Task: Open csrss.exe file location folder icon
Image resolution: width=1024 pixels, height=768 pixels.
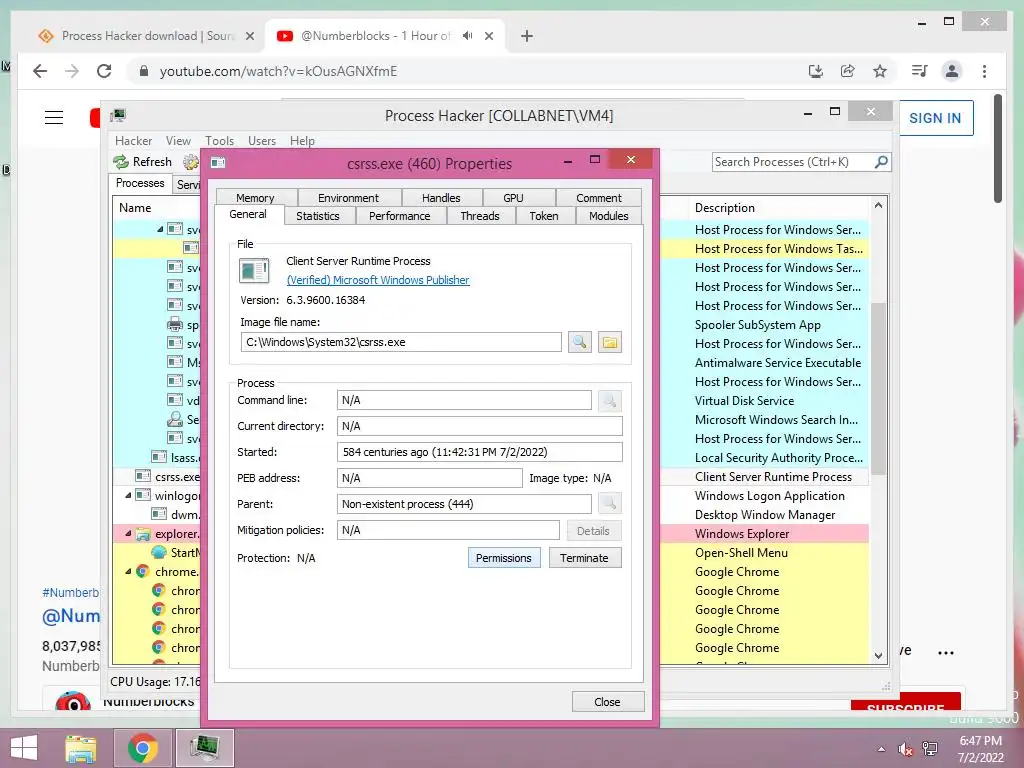Action: (x=609, y=342)
